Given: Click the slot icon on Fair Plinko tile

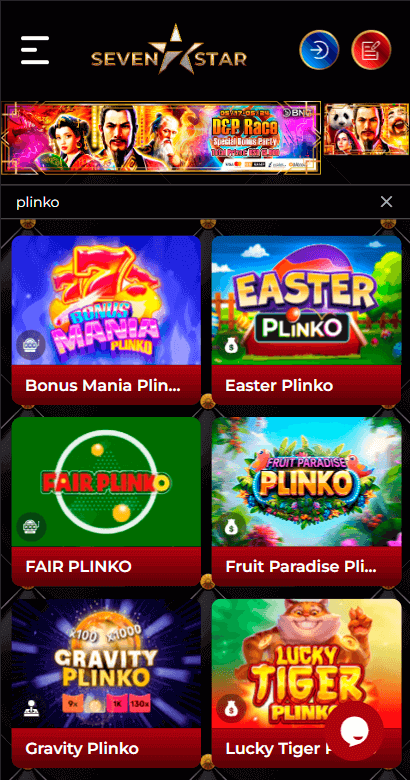Looking at the screenshot, I should (x=31, y=527).
